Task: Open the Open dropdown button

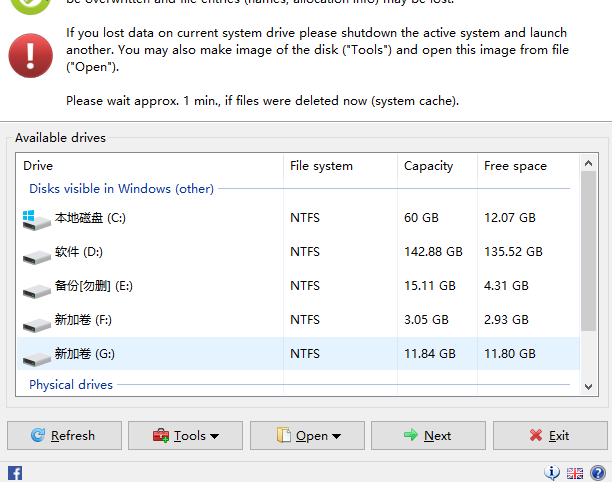Action: tap(307, 435)
